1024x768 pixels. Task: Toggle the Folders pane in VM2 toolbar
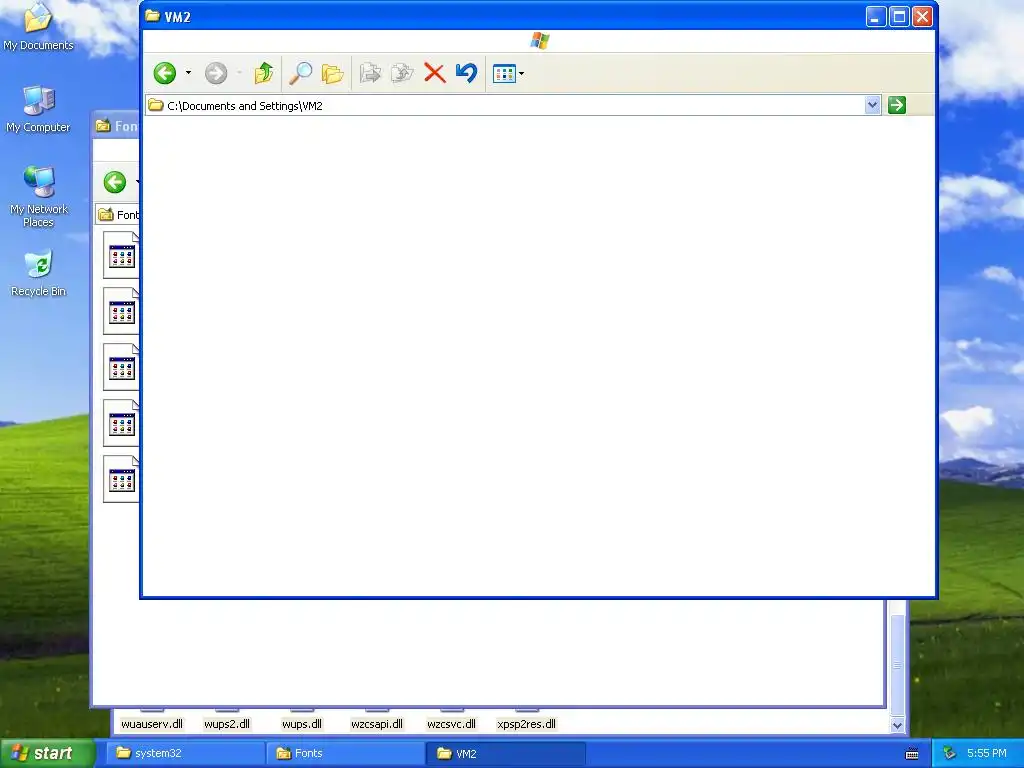332,73
